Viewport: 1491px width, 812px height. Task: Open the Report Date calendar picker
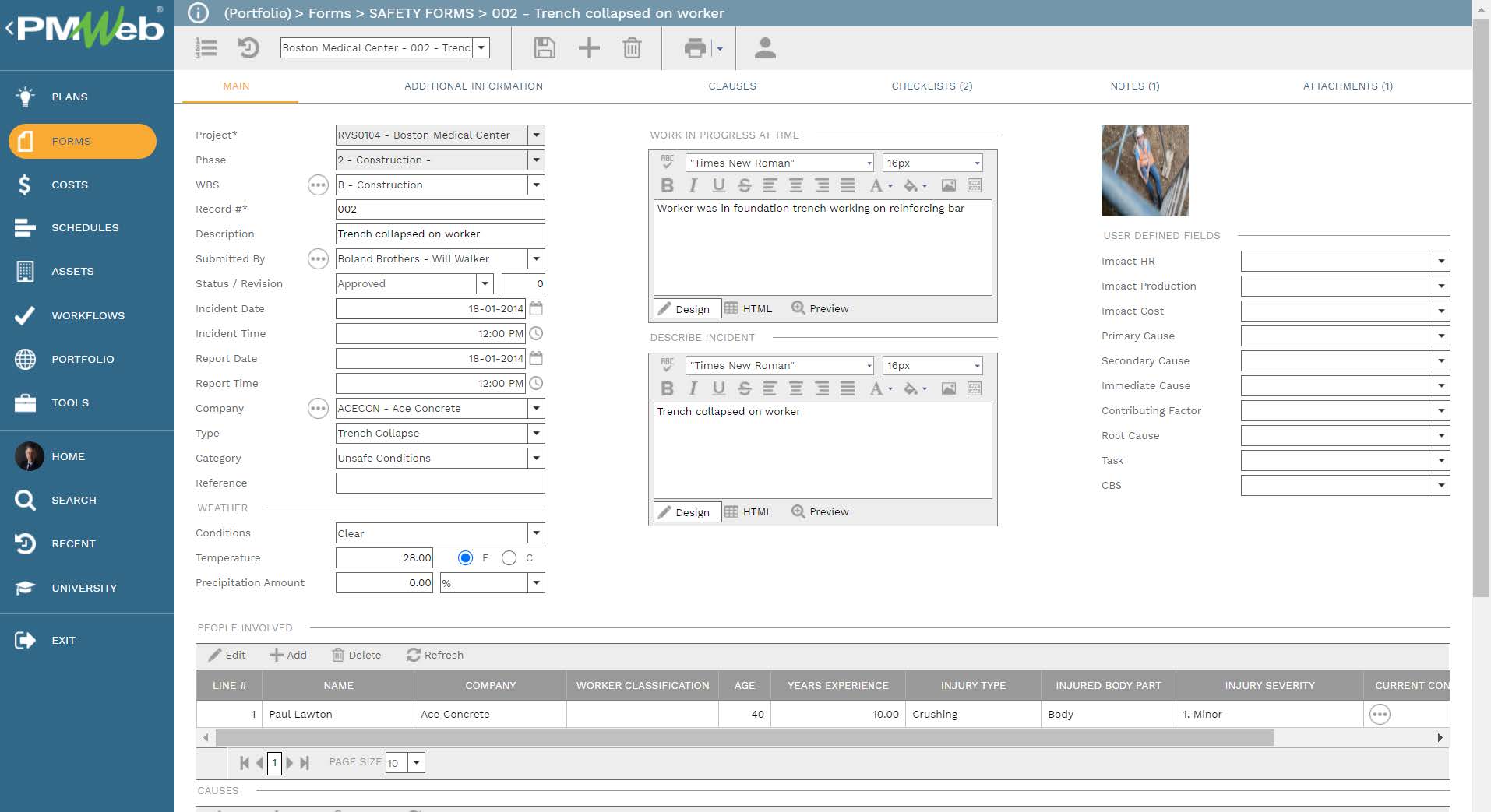536,358
